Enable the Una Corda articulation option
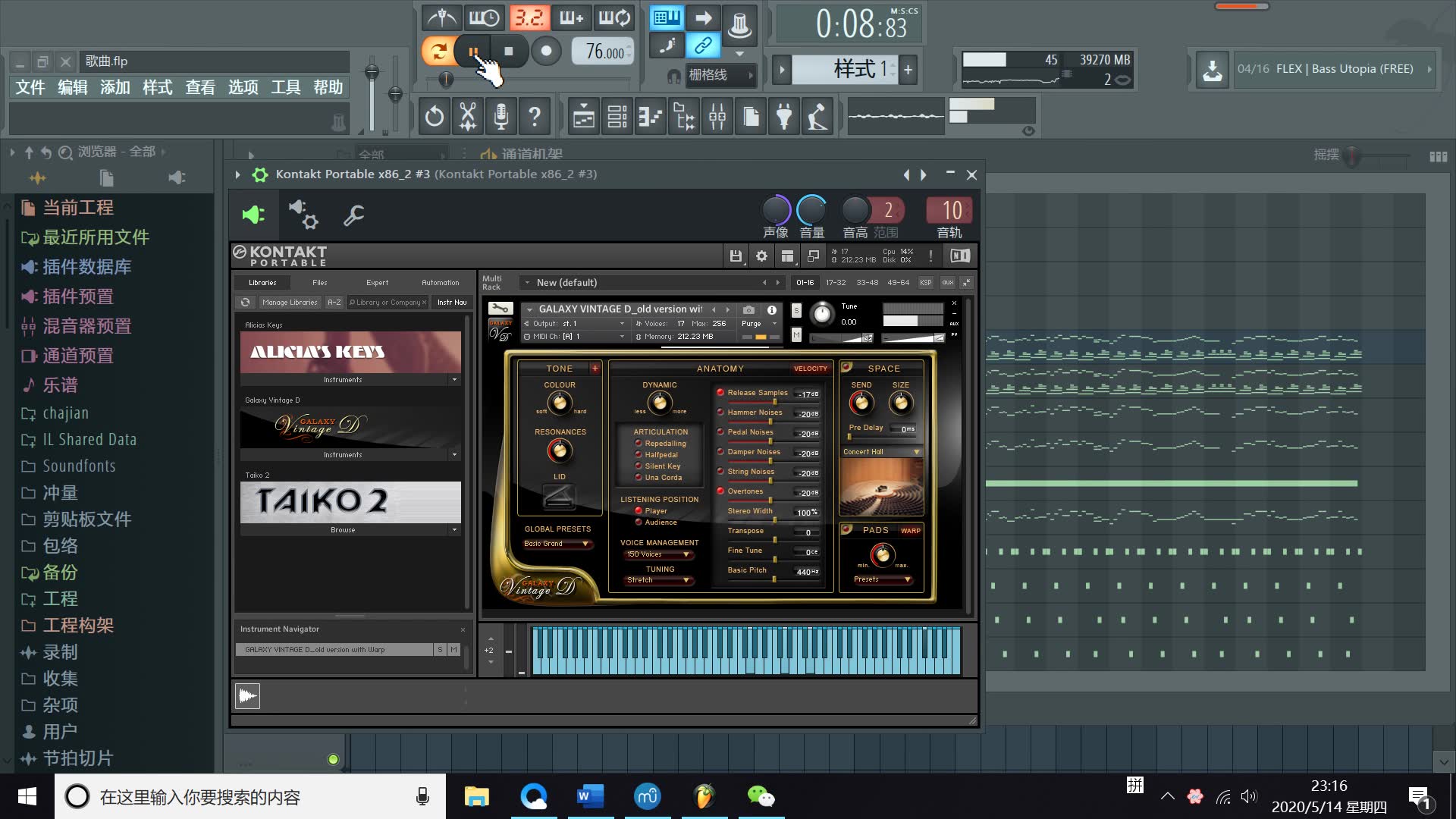The height and width of the screenshot is (819, 1456). point(639,477)
